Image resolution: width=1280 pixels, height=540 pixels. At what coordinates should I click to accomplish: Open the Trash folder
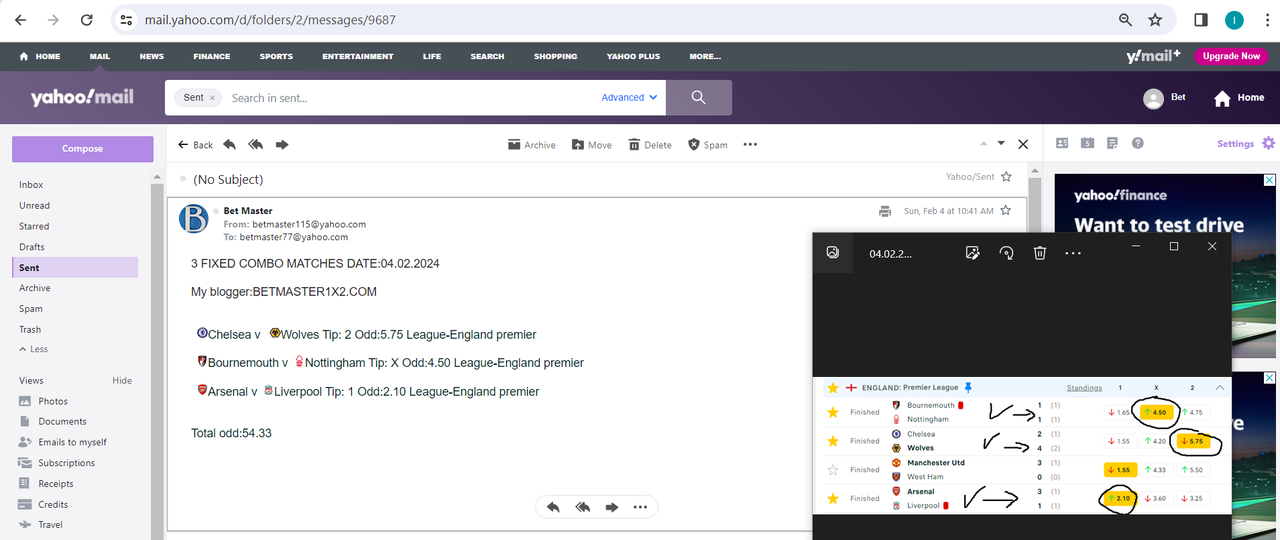30,329
